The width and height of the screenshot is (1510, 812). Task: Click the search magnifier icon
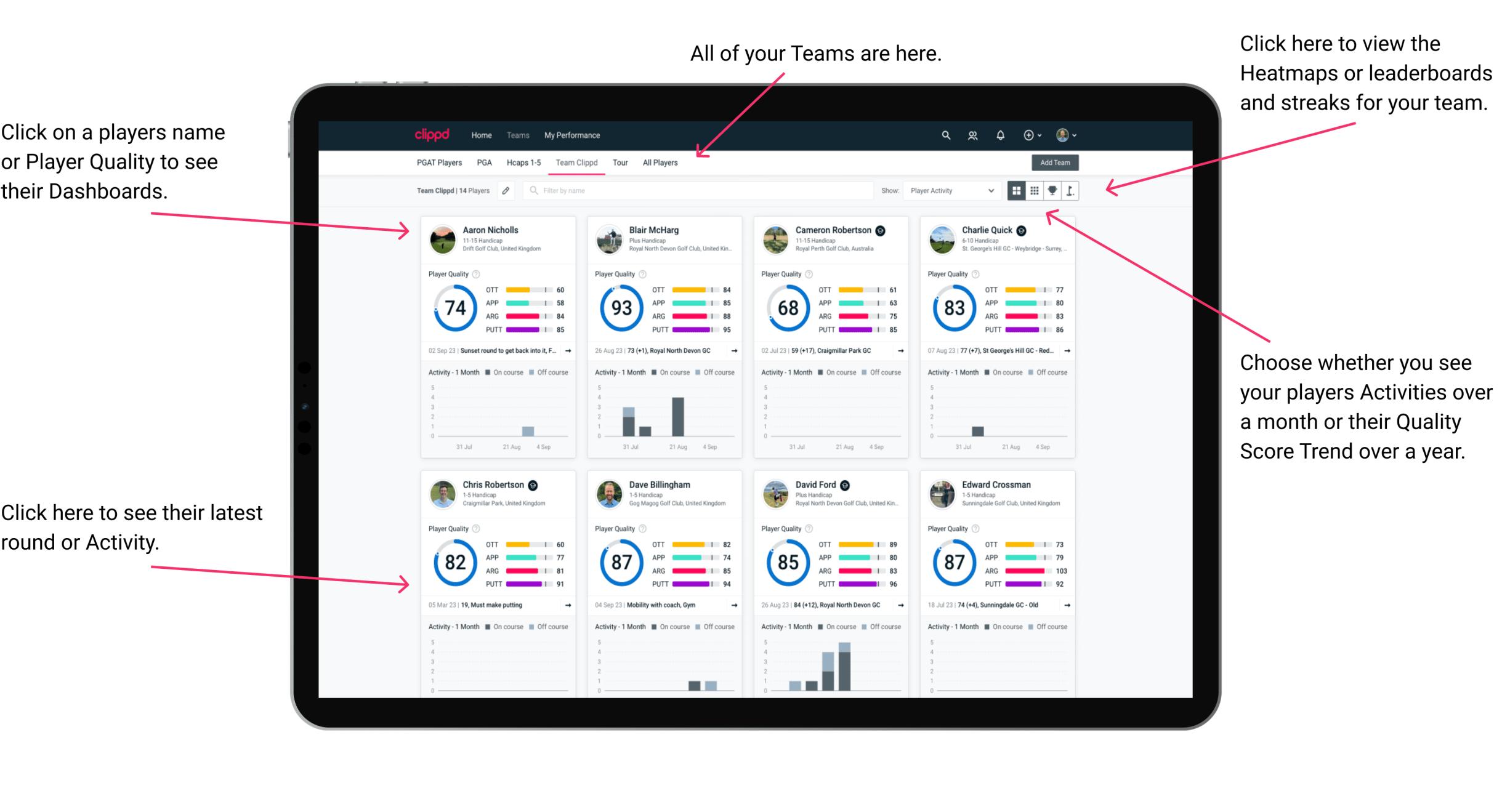tap(945, 135)
